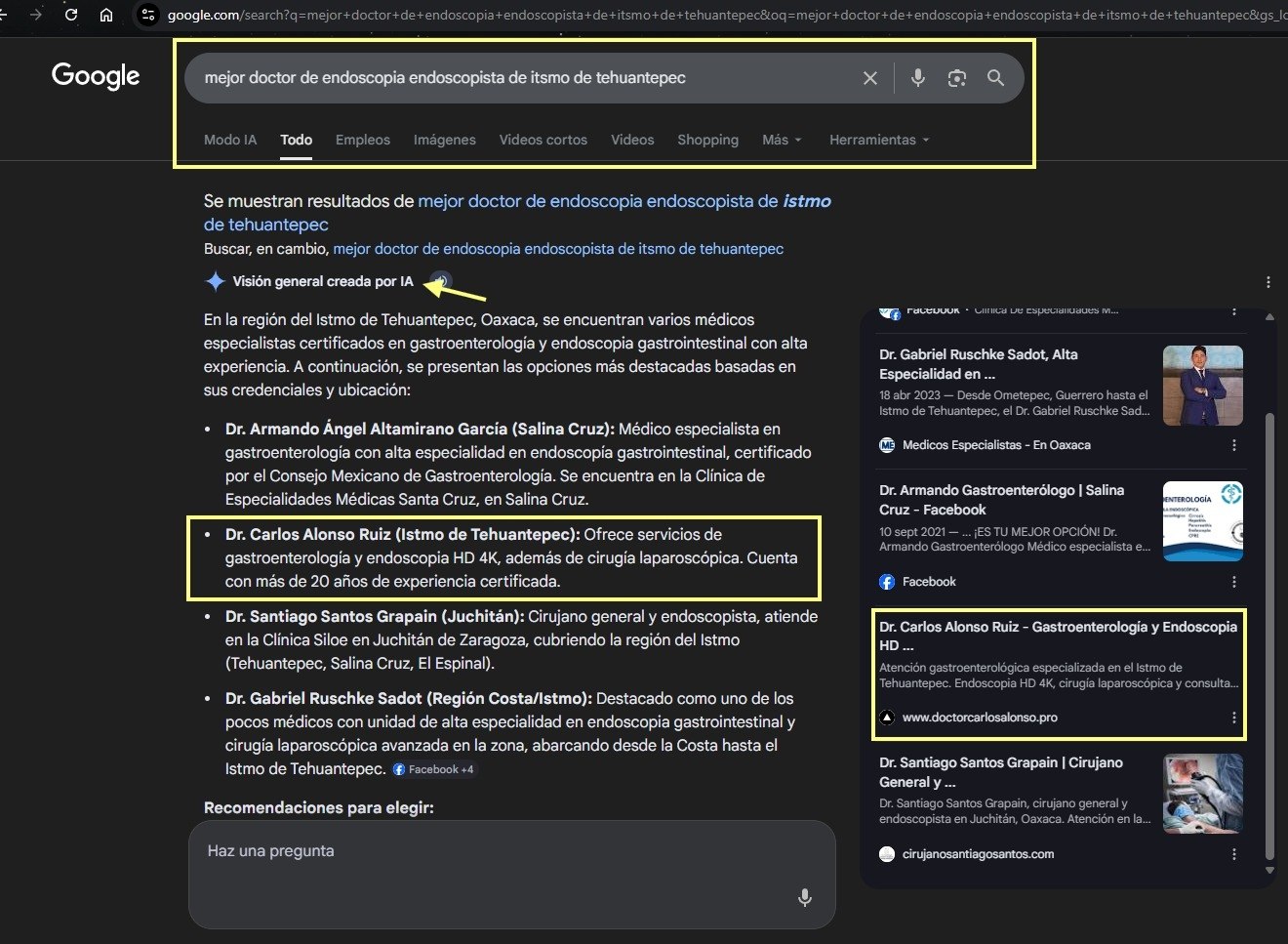The image size is (1288, 944).
Task: Follow the corrected 'istmo de tehuantepec' query link
Action: pos(518,213)
